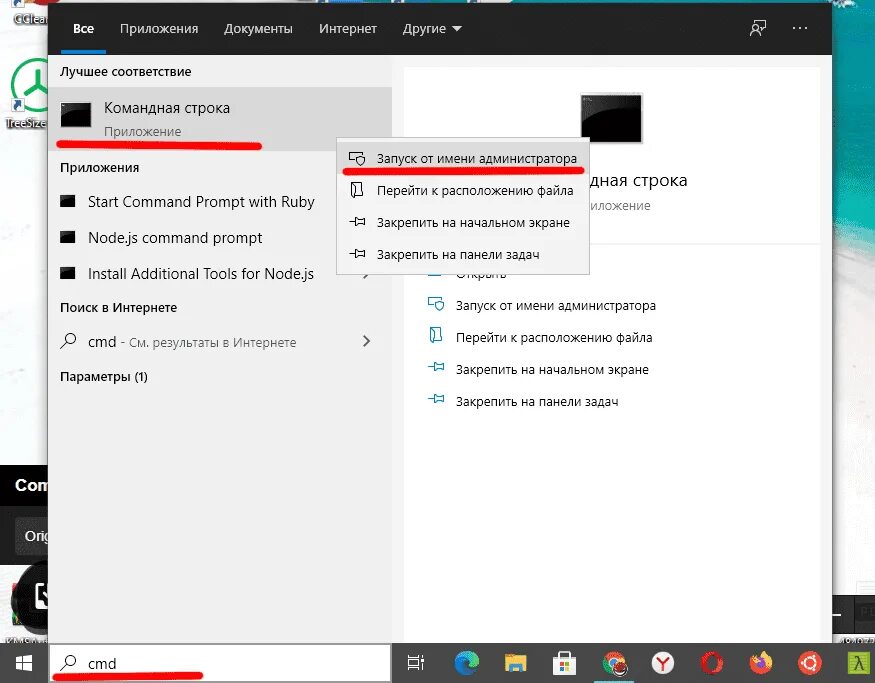Click Перейти к расположению файла in right pane
The height and width of the screenshot is (683, 875).
coord(554,338)
